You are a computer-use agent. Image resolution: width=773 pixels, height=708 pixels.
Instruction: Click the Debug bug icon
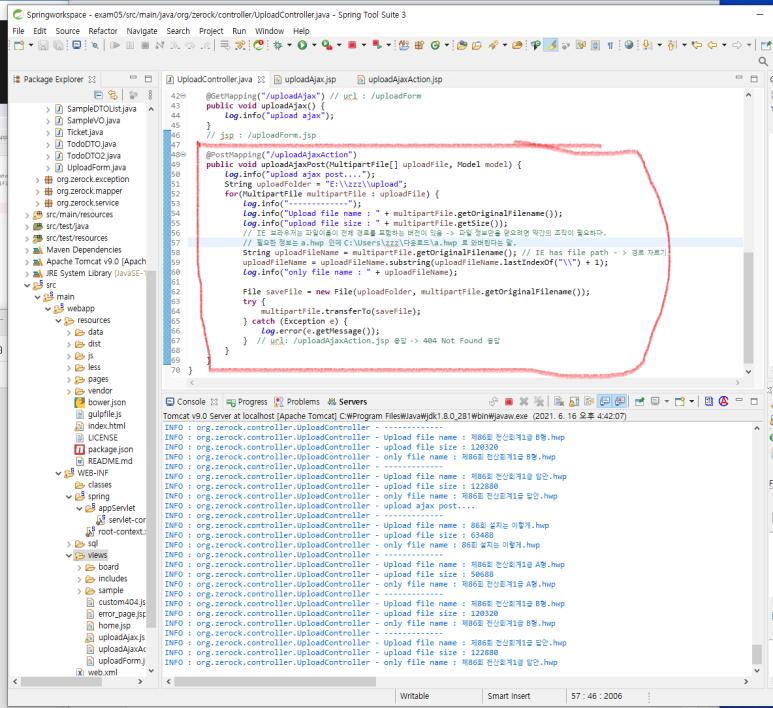pyautogui.click(x=278, y=45)
